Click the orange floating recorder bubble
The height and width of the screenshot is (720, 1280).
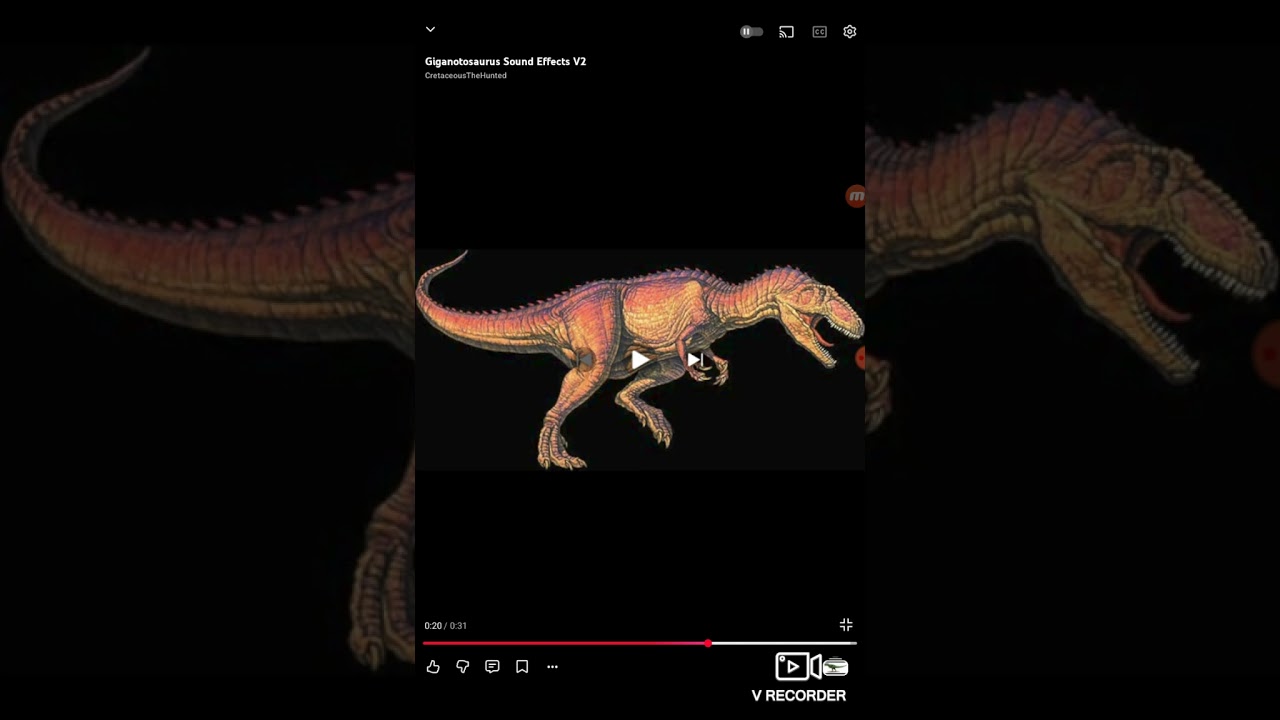click(x=856, y=197)
